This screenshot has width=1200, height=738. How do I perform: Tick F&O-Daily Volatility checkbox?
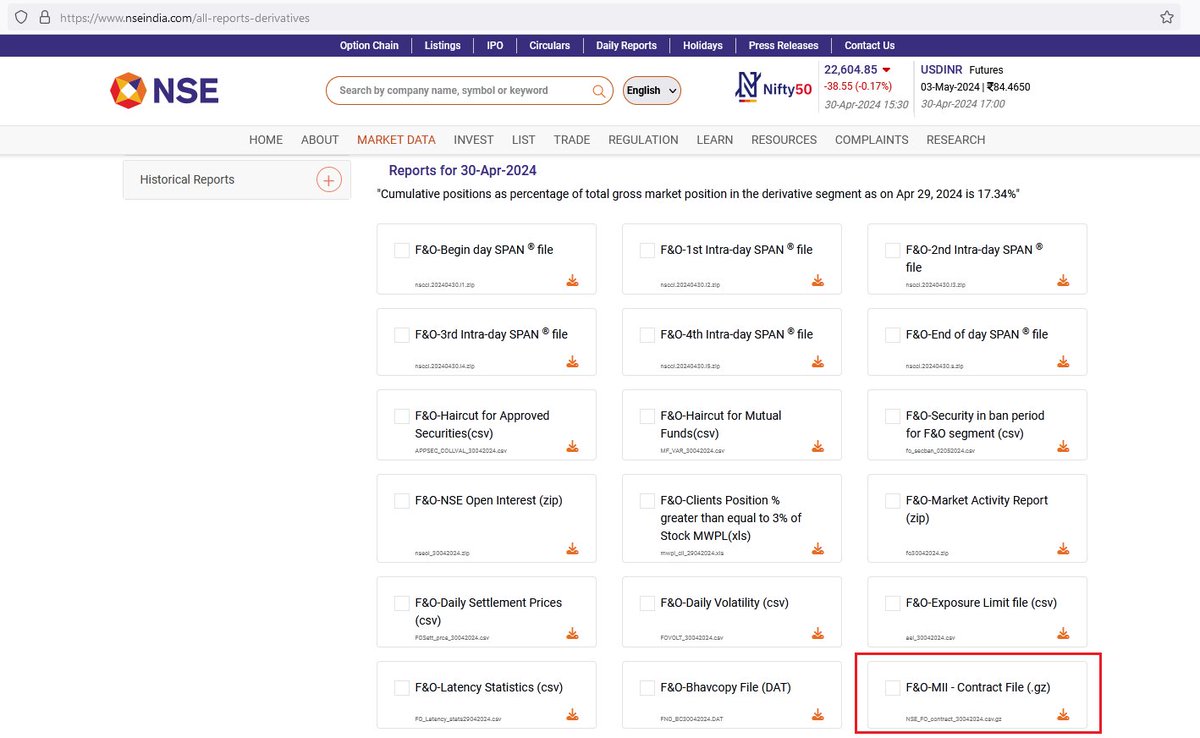point(647,603)
